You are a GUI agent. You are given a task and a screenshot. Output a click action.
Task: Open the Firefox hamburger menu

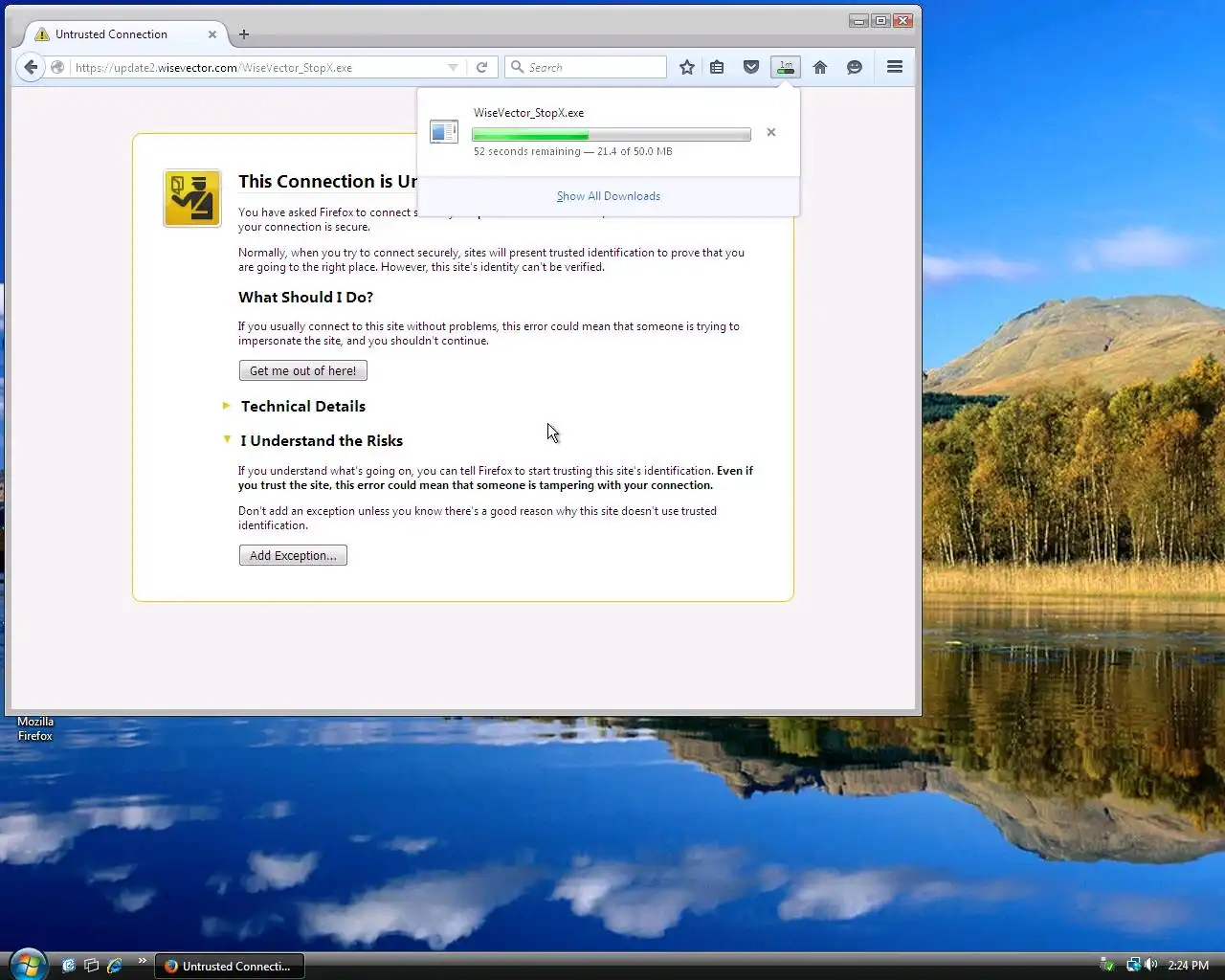click(895, 67)
